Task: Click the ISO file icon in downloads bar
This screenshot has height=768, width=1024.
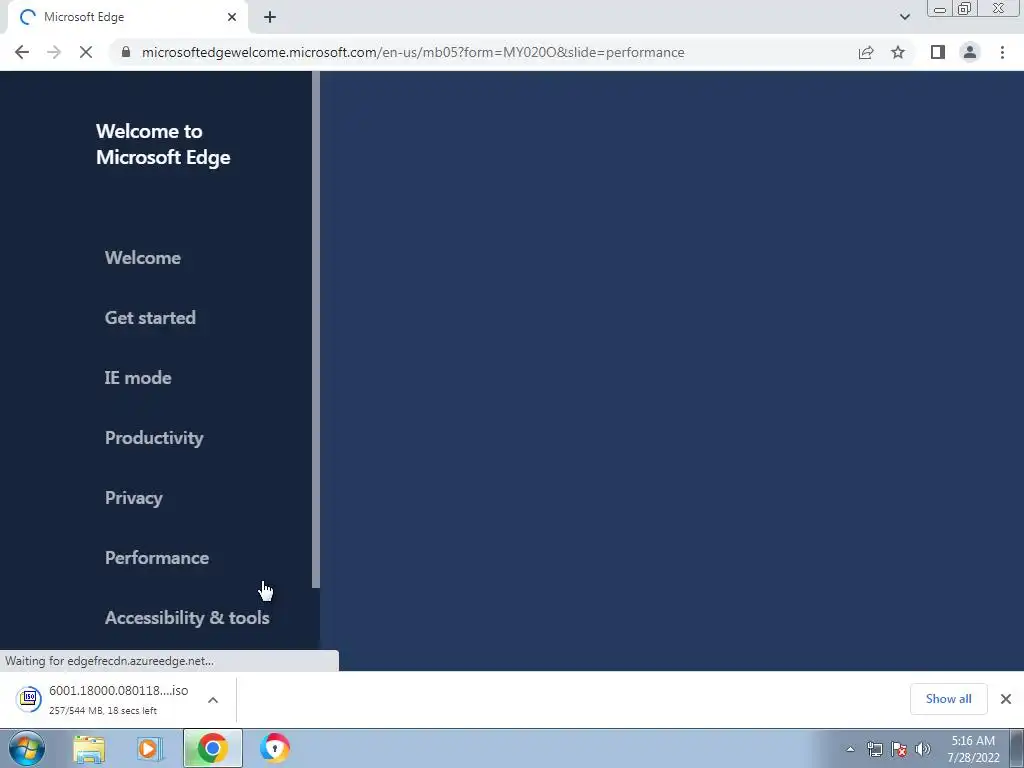Action: pos(29,699)
